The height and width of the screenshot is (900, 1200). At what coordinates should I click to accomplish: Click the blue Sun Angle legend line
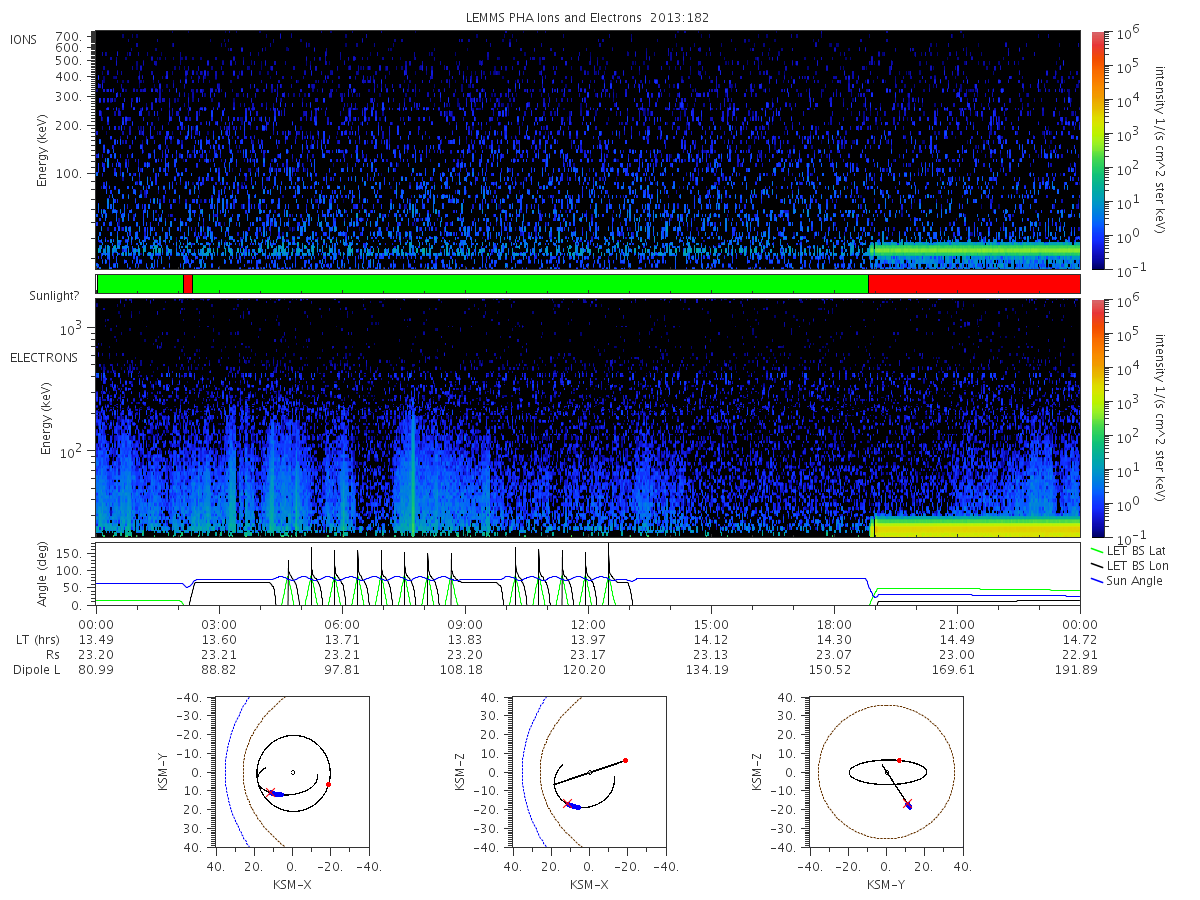[x=1098, y=580]
